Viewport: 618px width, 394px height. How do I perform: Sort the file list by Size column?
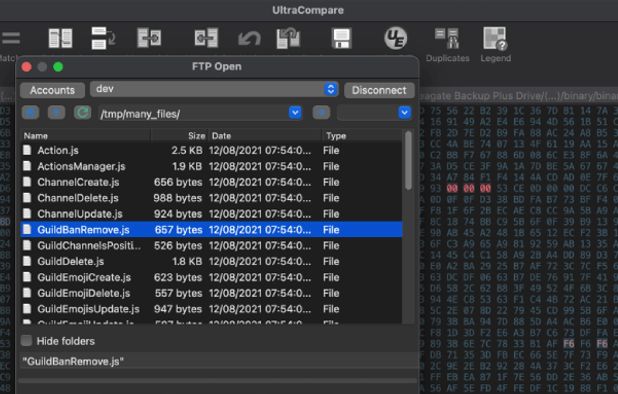[x=179, y=136]
